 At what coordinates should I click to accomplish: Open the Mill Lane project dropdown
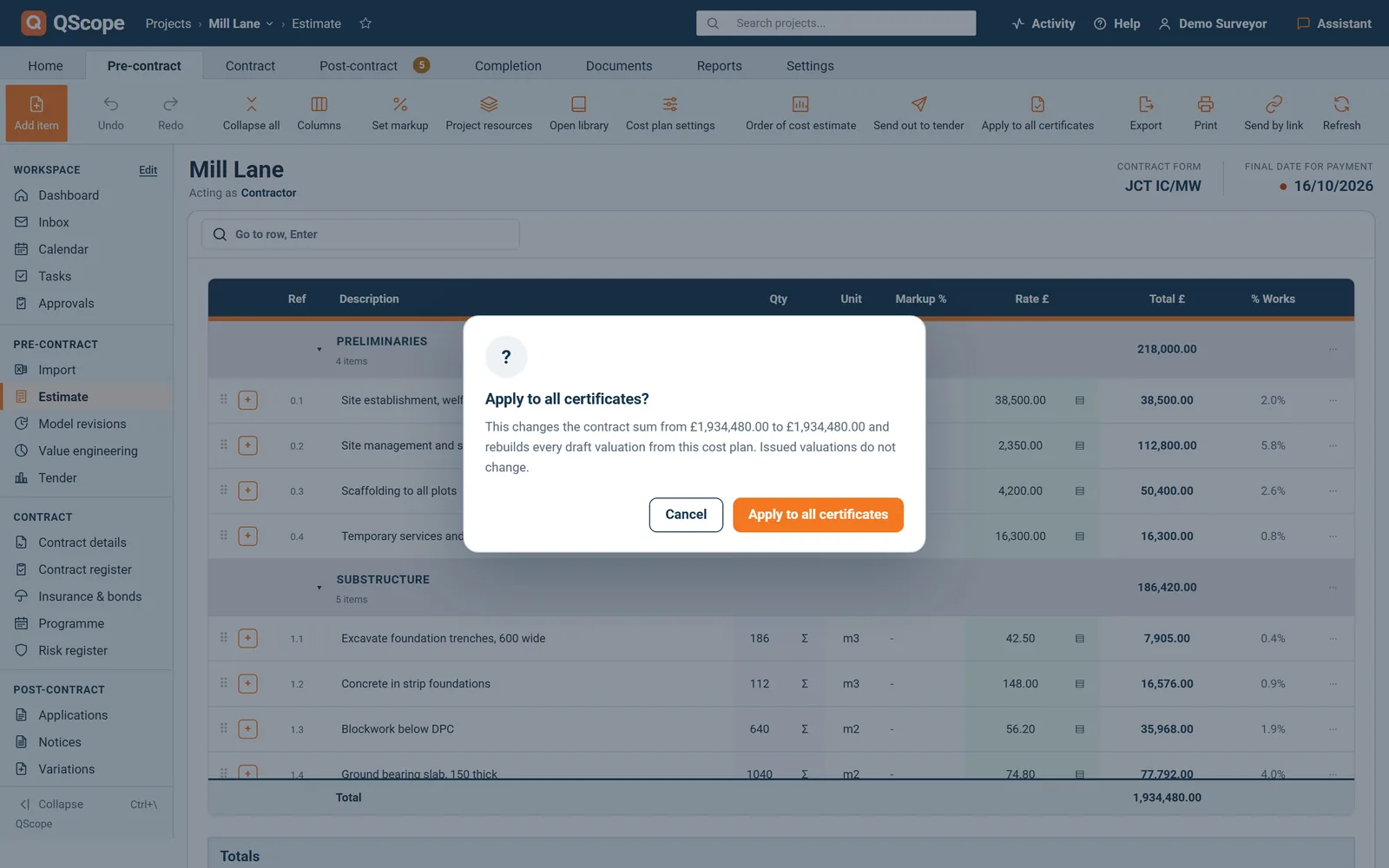pyautogui.click(x=240, y=23)
